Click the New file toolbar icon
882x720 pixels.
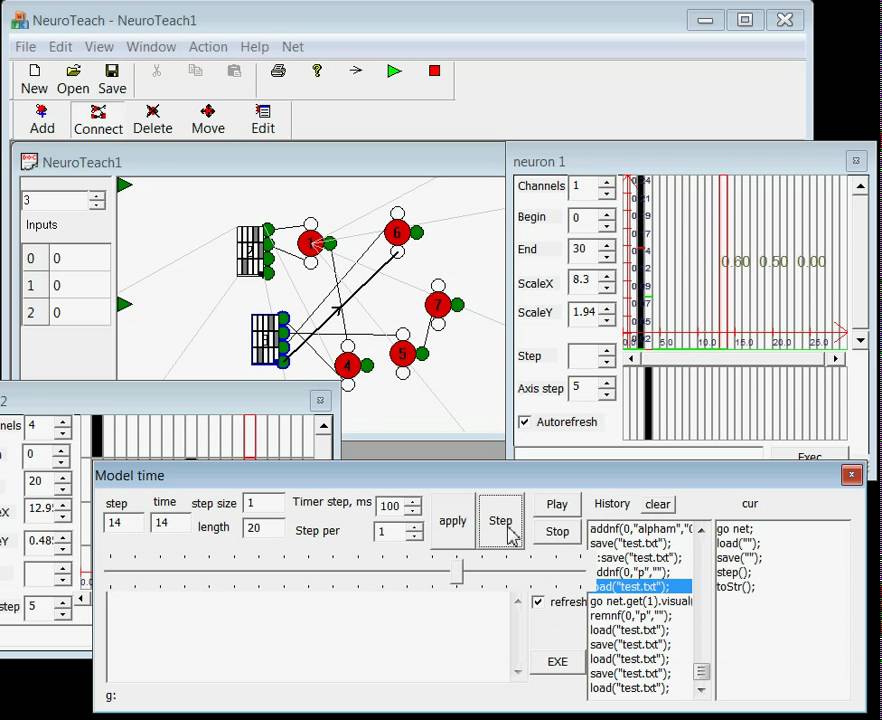34,71
